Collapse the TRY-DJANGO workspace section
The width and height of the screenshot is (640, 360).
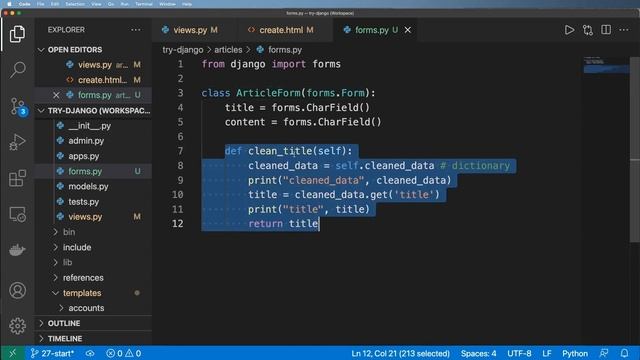[93, 111]
